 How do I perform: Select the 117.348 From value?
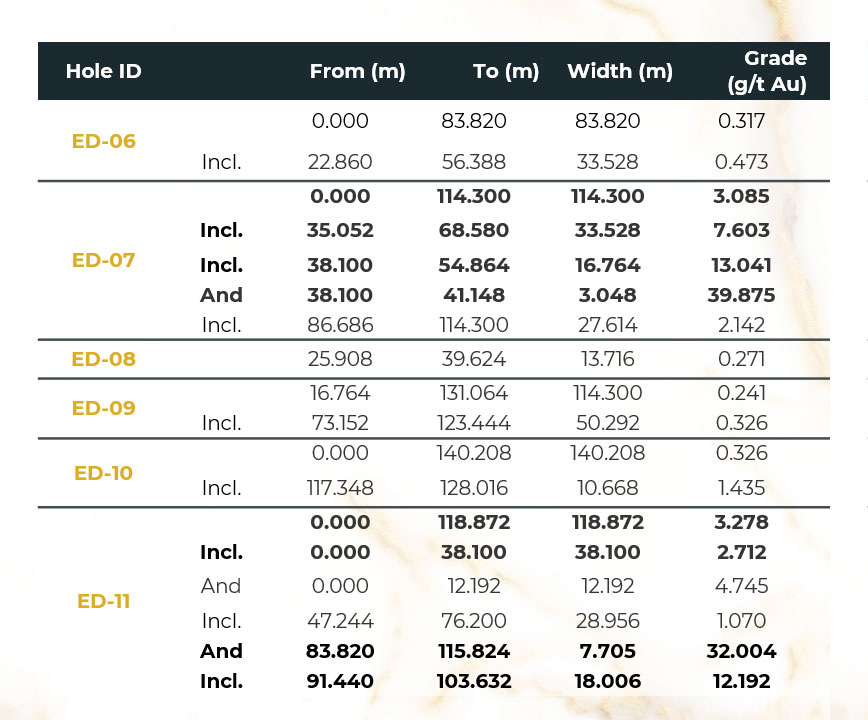340,488
